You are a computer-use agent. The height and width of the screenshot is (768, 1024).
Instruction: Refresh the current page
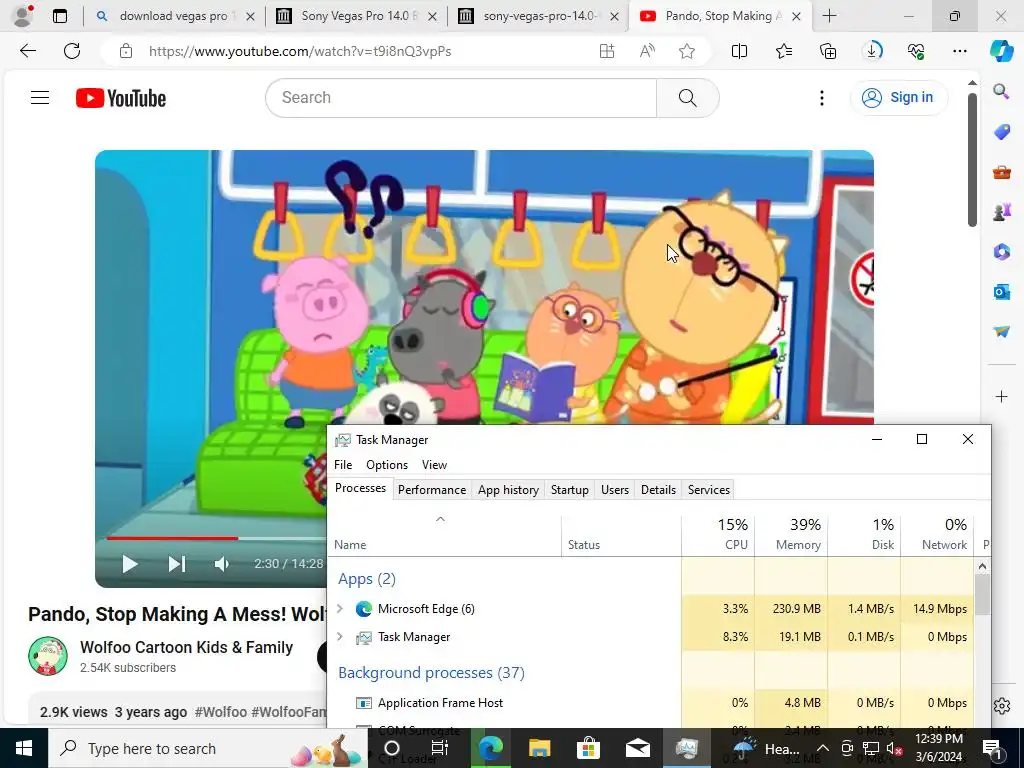[72, 51]
